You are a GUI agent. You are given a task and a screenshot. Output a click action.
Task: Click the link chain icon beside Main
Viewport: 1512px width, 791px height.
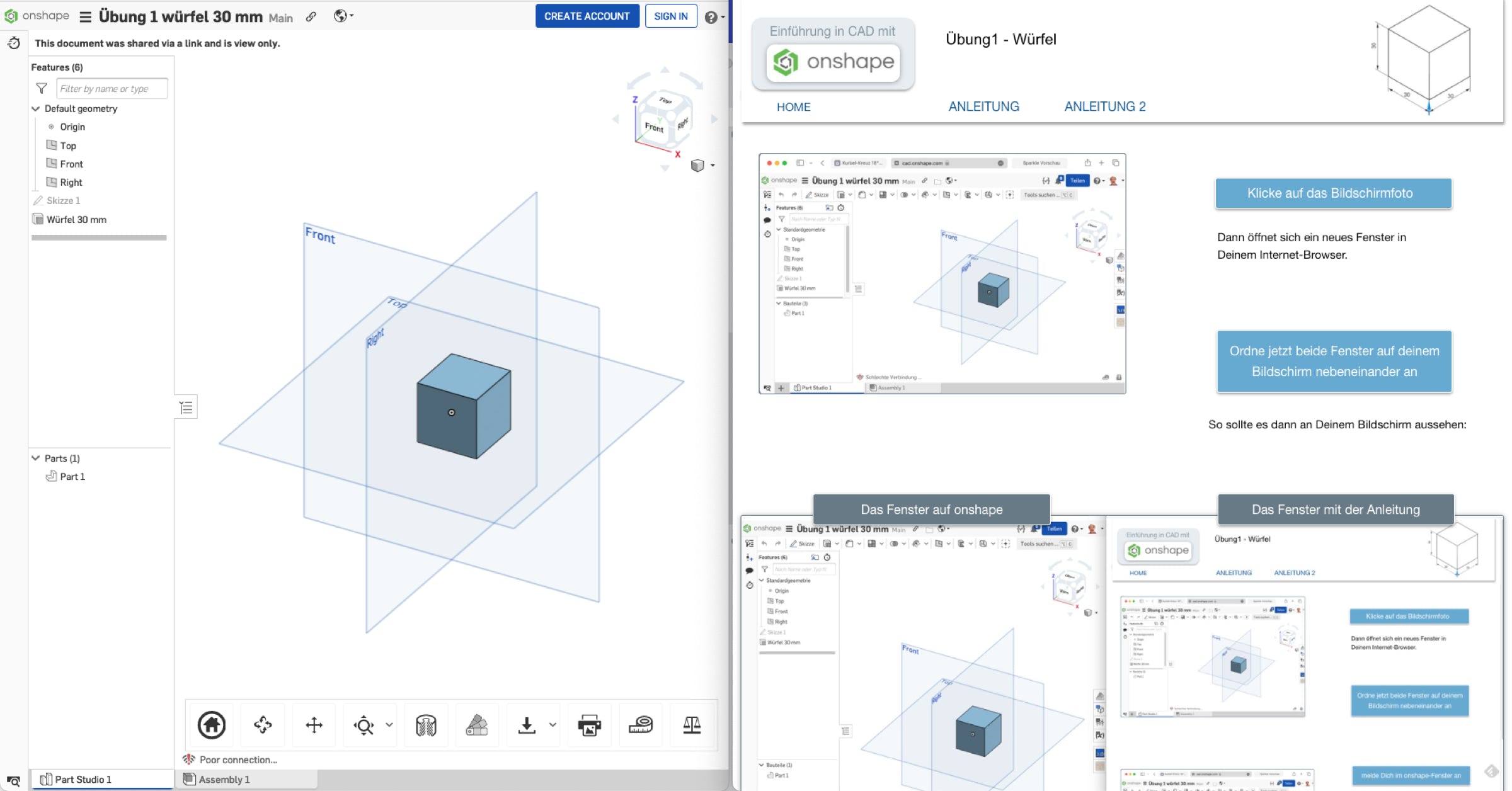[311, 17]
